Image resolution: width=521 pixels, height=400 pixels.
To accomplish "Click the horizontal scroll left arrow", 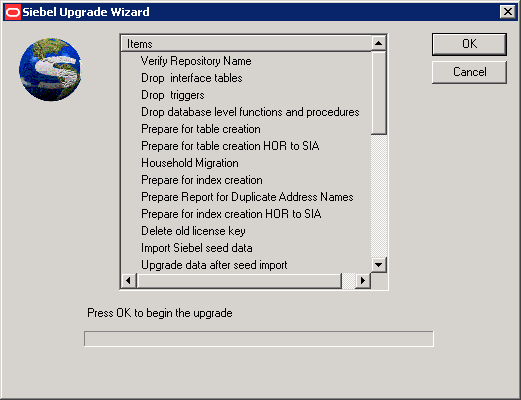I will (129, 281).
